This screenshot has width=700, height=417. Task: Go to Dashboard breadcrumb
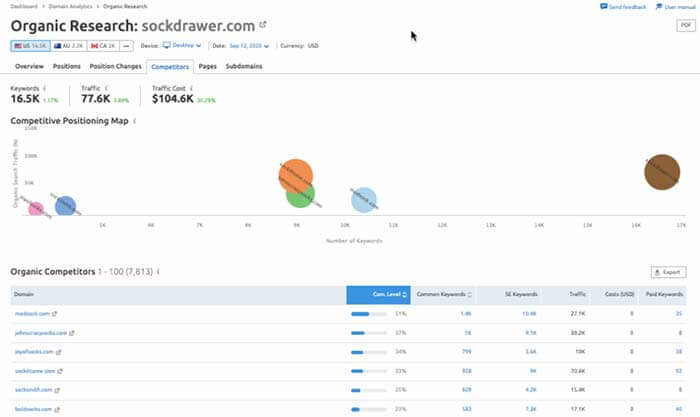[x=24, y=6]
